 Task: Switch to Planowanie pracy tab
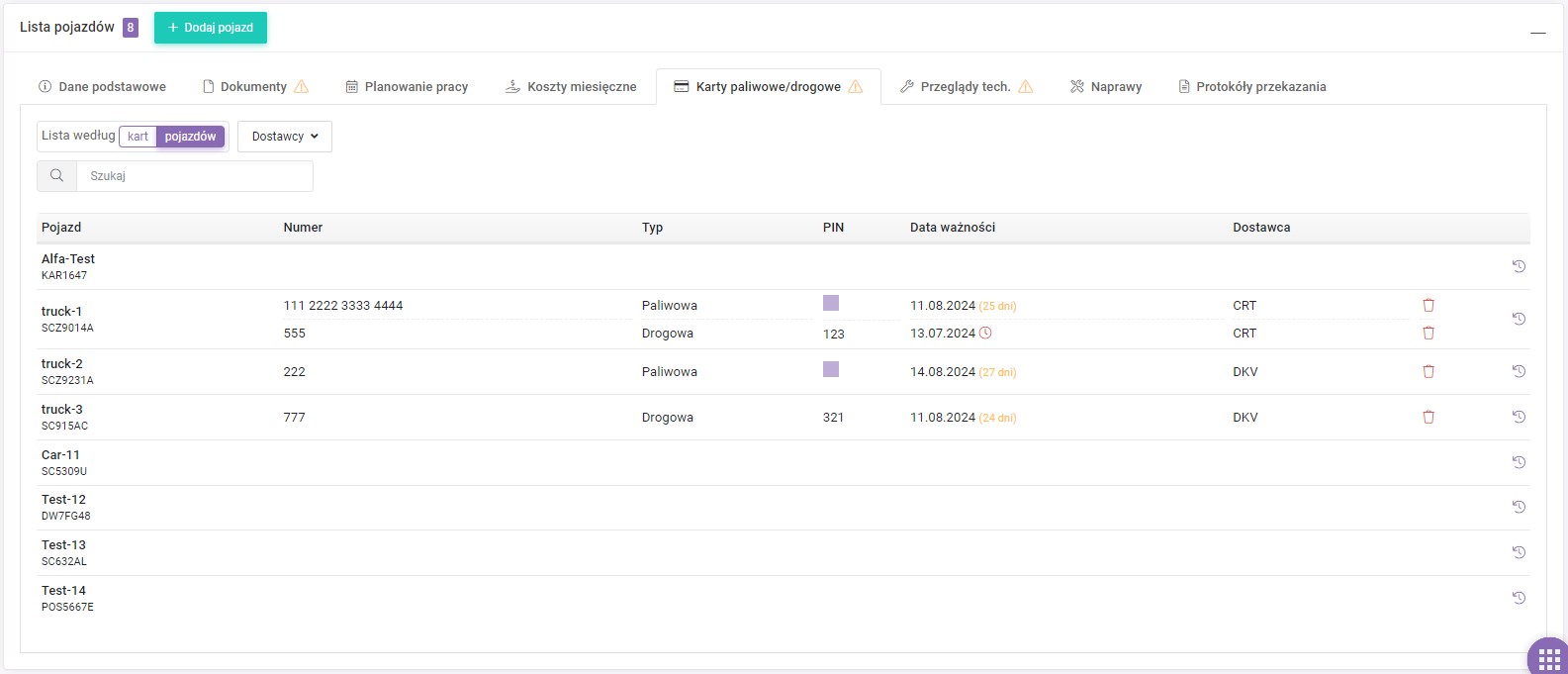tap(407, 86)
